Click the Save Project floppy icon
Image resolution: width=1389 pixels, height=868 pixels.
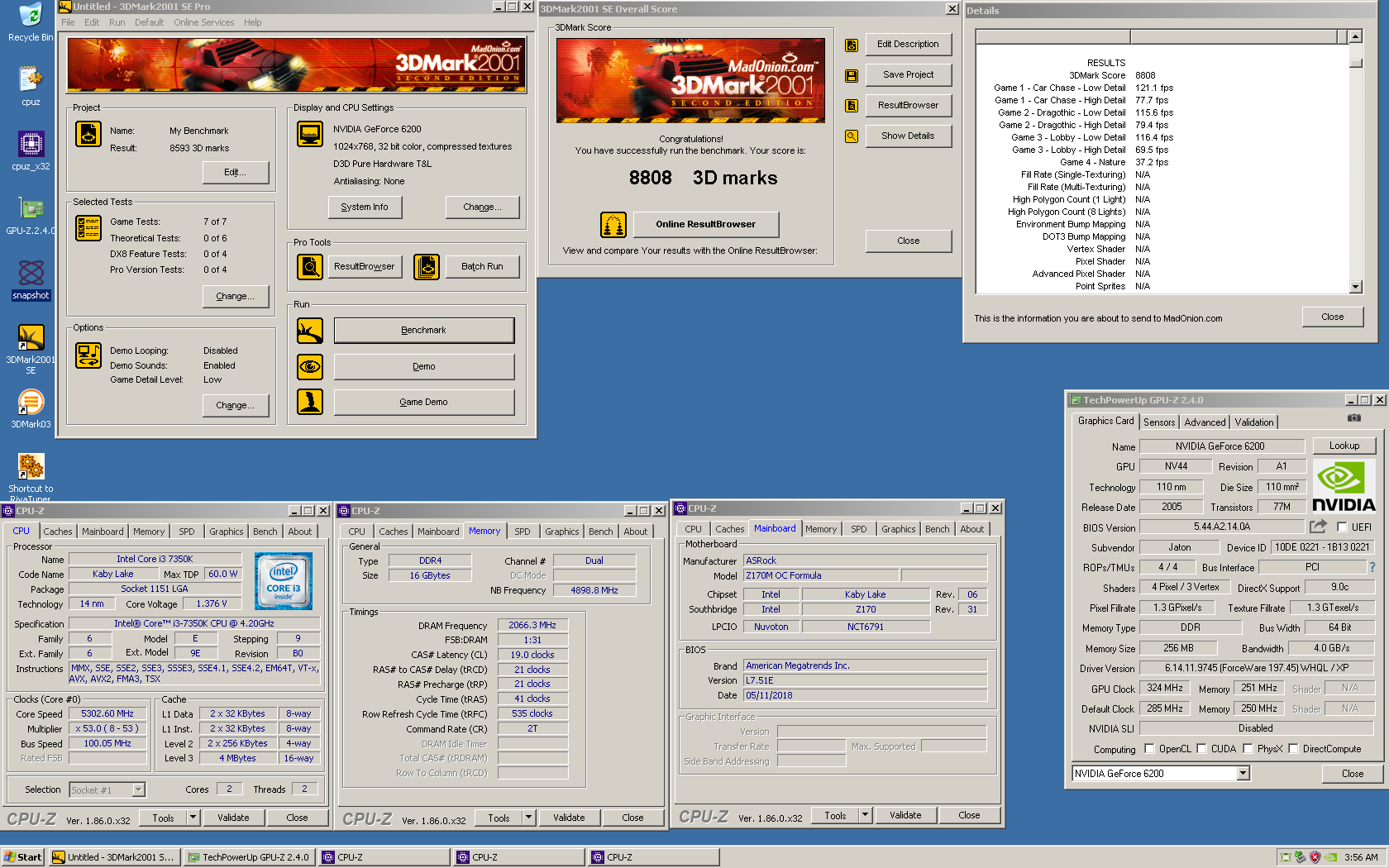(851, 76)
